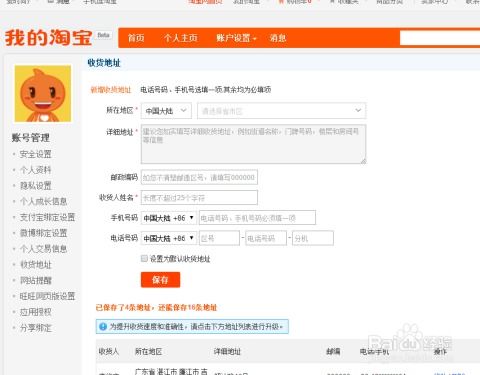Screen dimensions: 480x375
Task: Click the 区号 area code field
Action: coord(219,238)
